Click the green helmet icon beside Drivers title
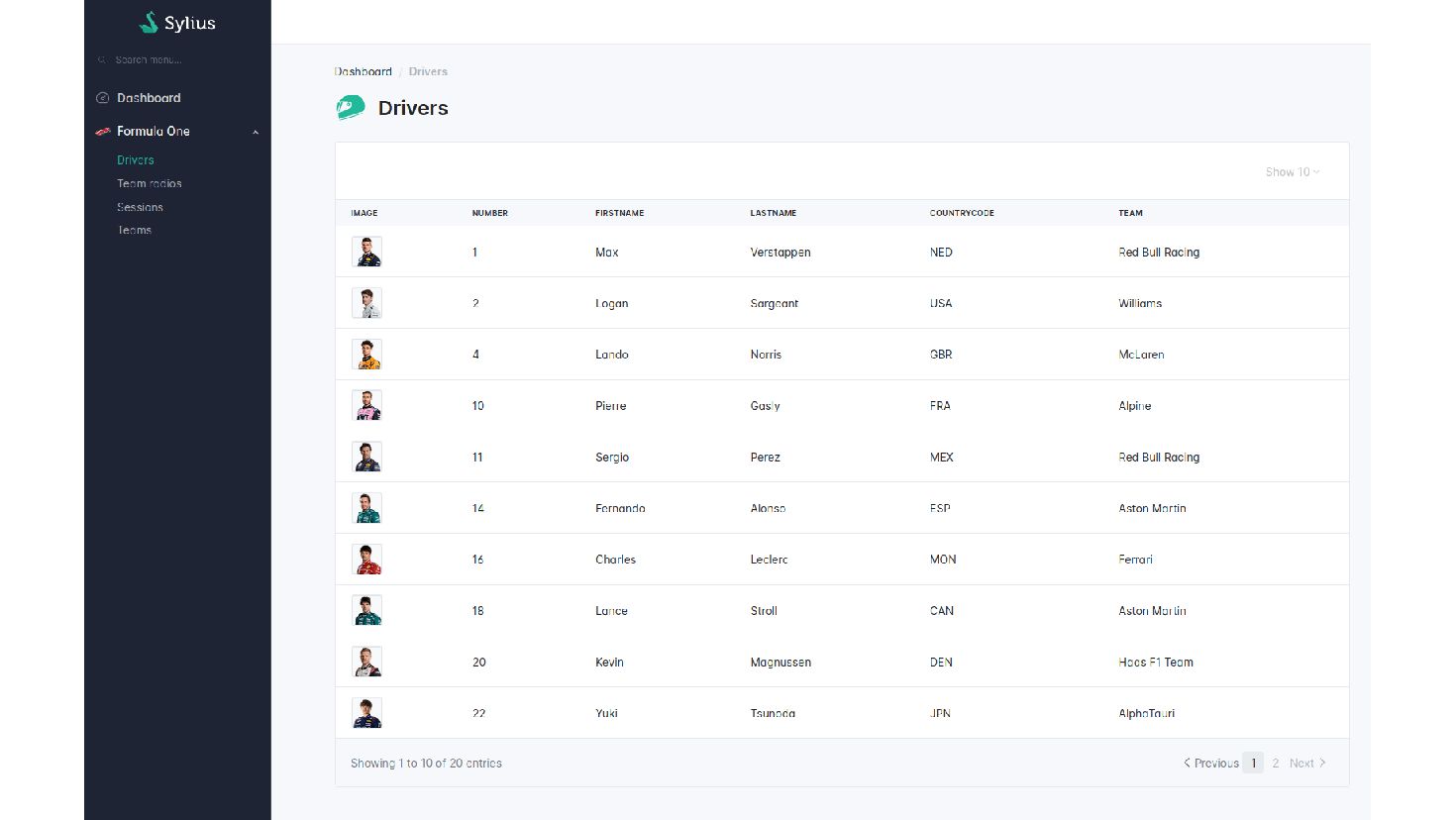Screen dimensions: 1456x820 (x=351, y=108)
